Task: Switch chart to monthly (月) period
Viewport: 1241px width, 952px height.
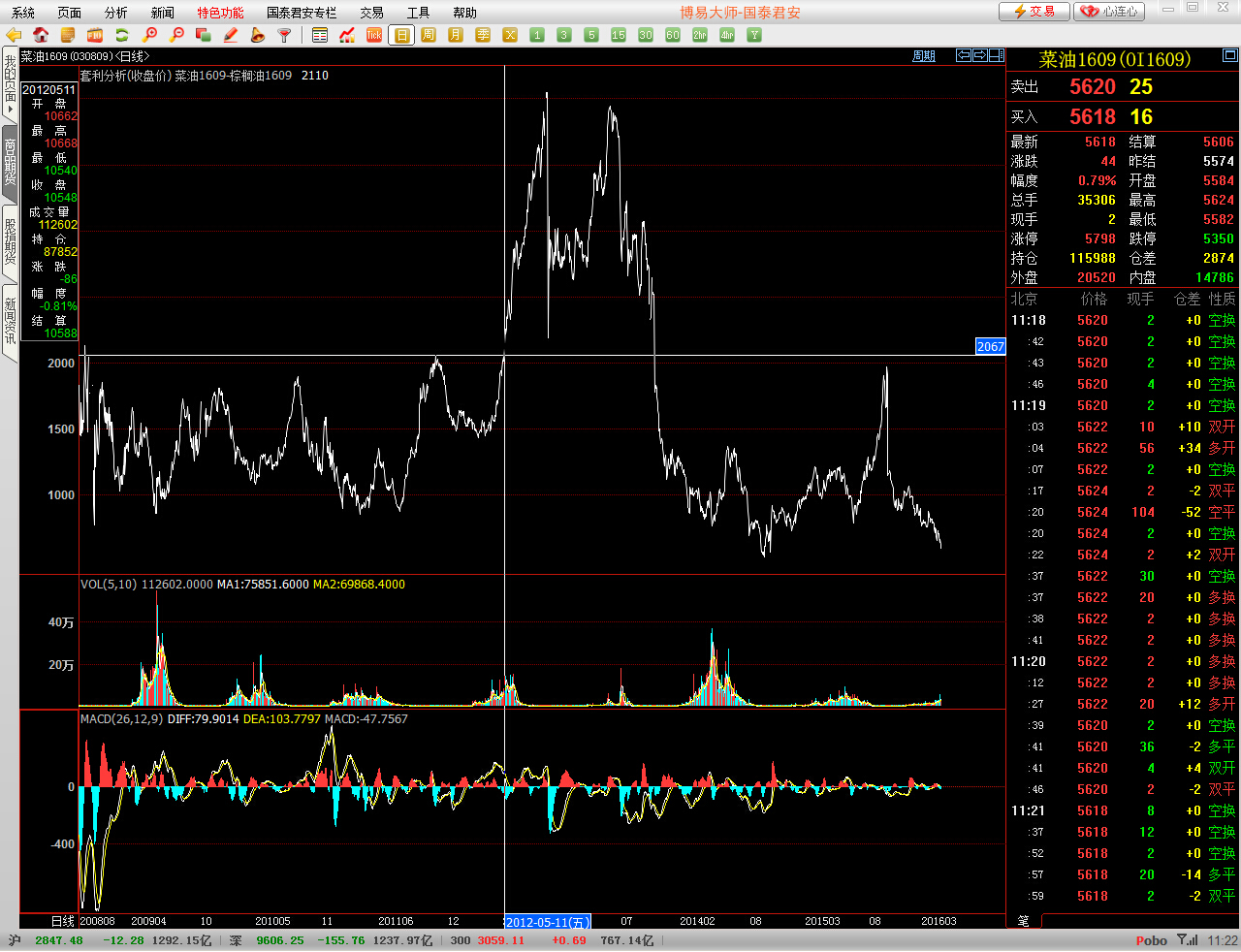Action: 456,35
